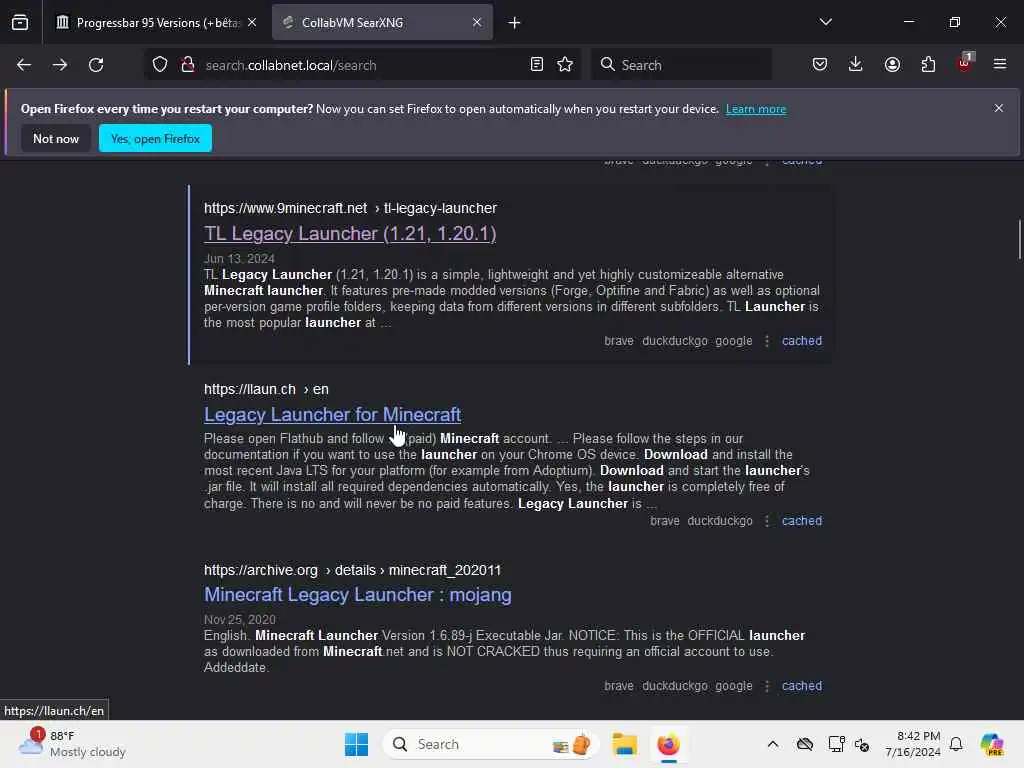Viewport: 1024px width, 768px height.
Task: Click the page vertical scrollbar thumb
Action: (1019, 240)
